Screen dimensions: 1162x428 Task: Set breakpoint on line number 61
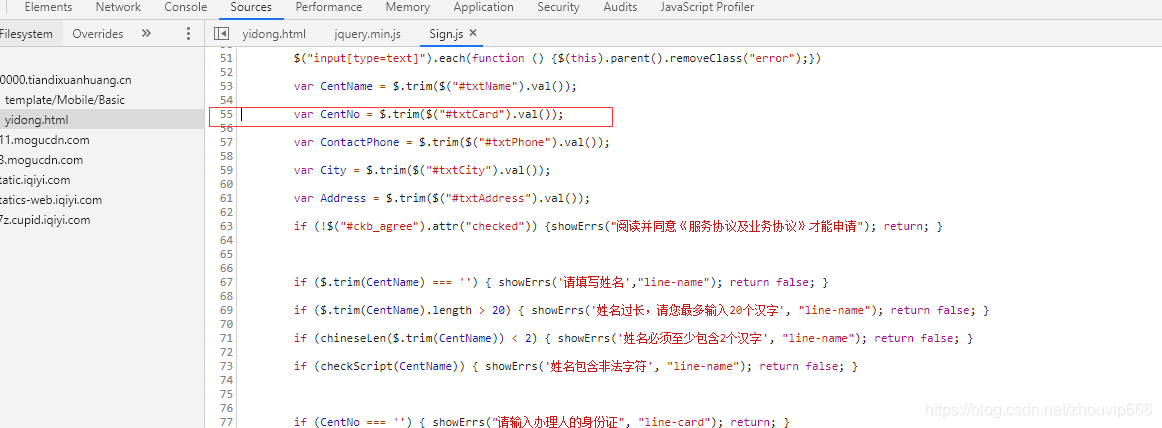pyautogui.click(x=227, y=198)
